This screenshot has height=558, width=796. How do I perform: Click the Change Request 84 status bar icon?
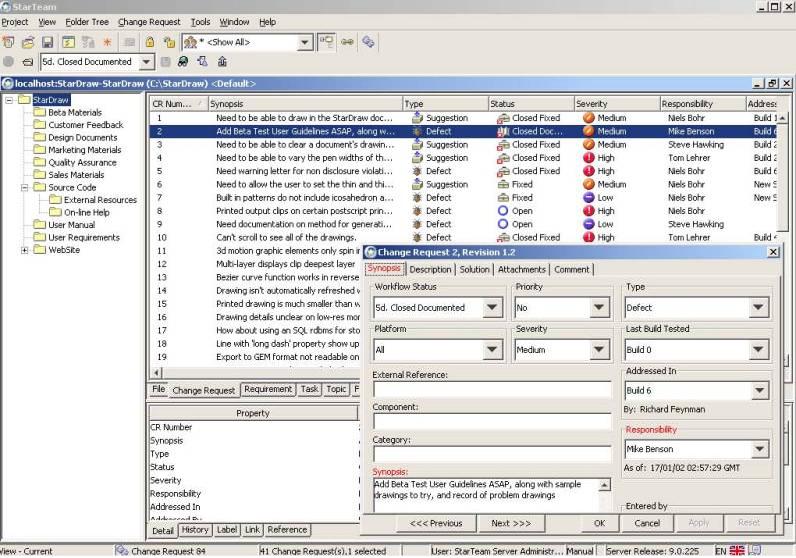[x=121, y=551]
